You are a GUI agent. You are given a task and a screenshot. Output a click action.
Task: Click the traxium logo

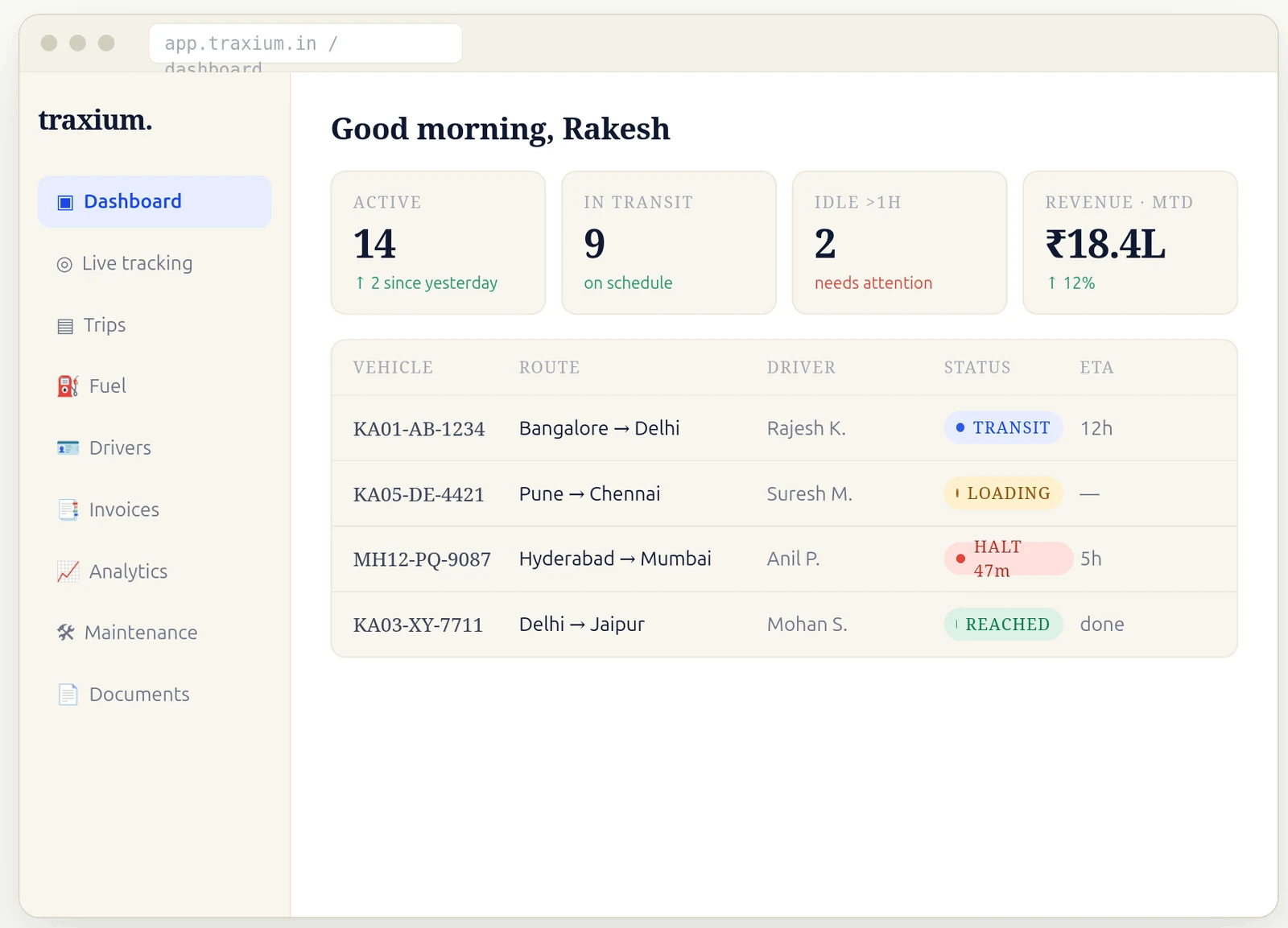95,120
